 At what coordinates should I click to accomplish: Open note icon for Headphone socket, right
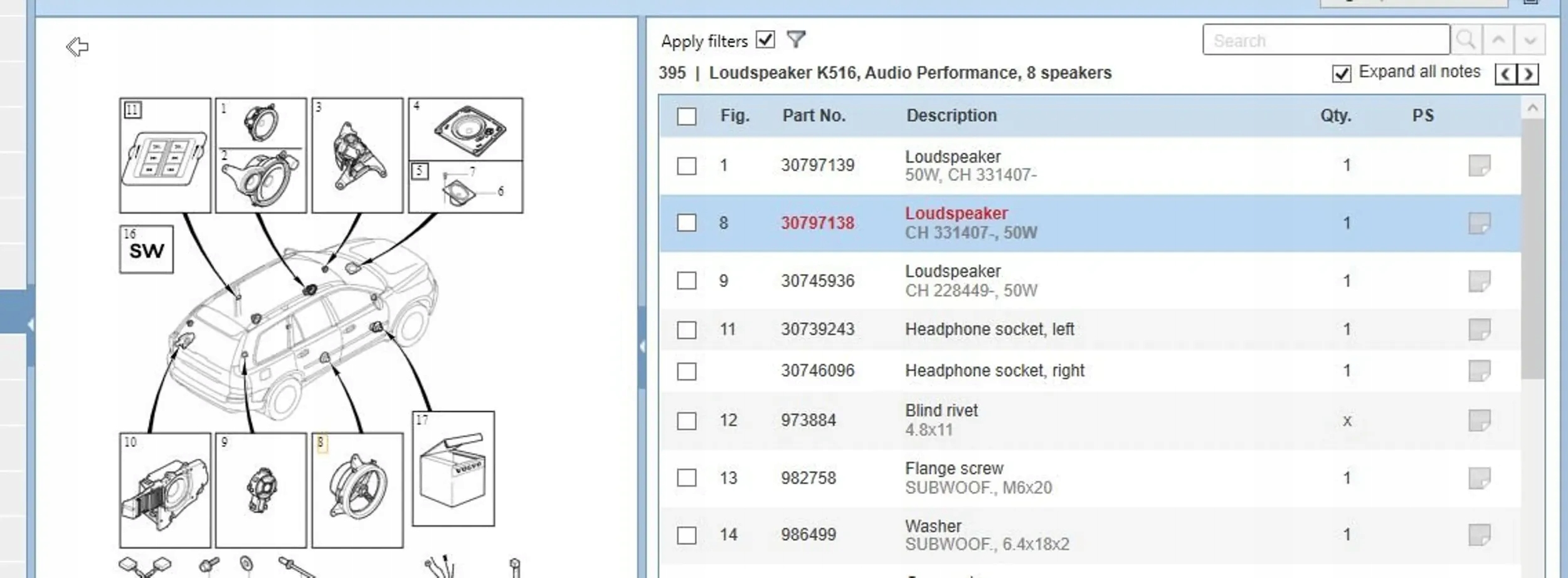(x=1480, y=370)
